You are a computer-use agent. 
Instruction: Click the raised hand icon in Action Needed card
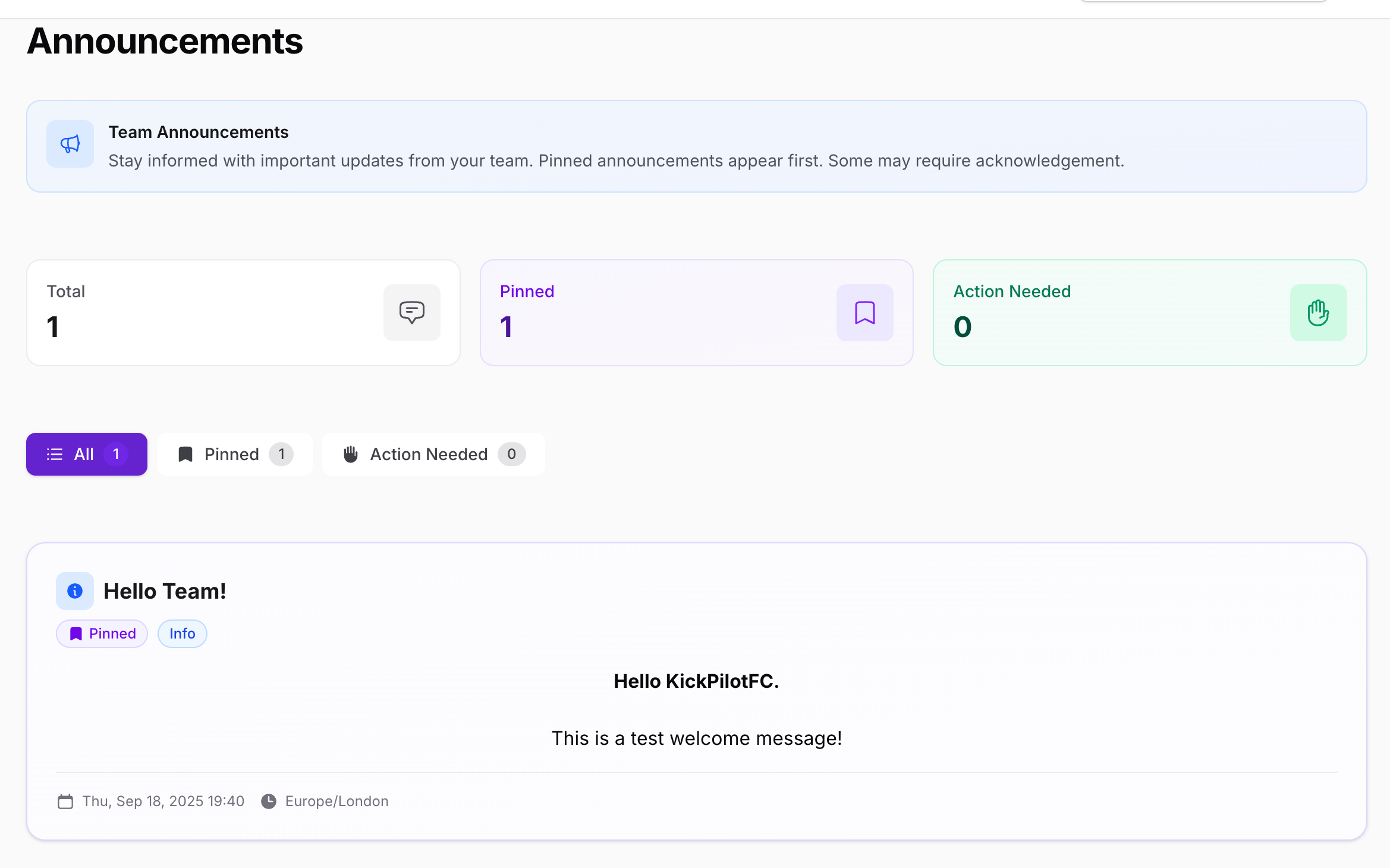1318,313
